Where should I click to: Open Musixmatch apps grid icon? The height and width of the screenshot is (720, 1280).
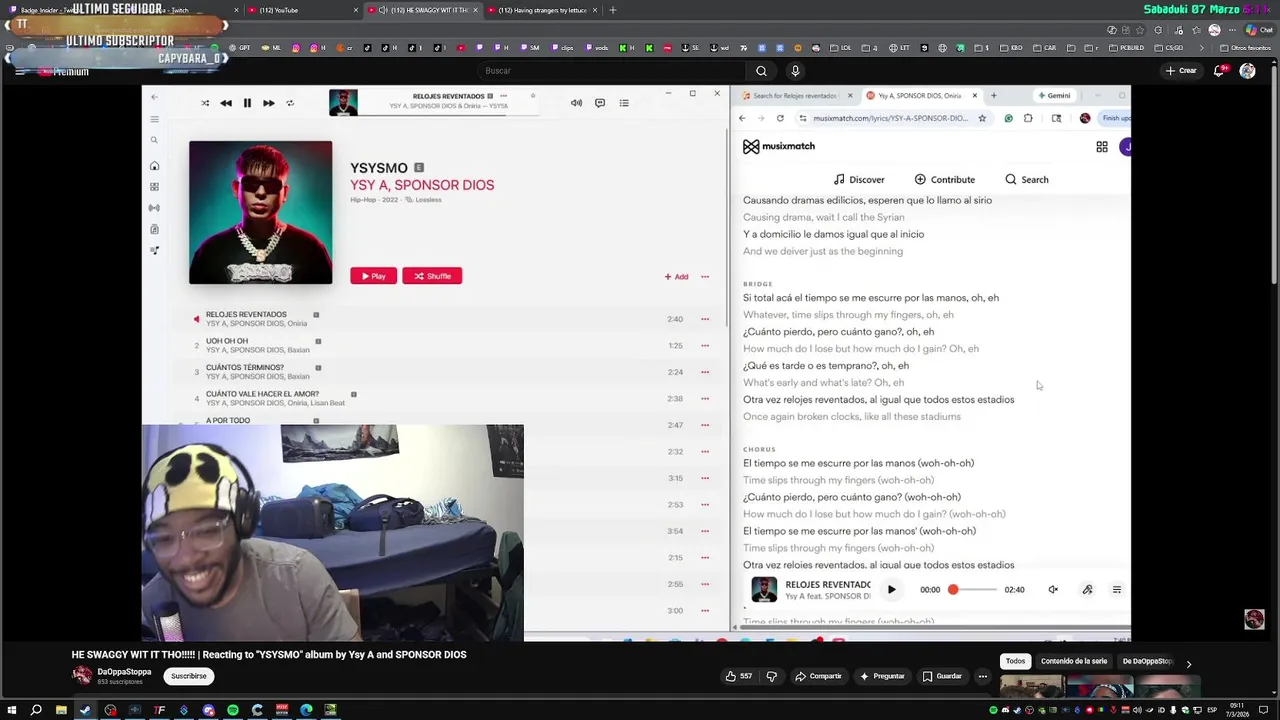(x=1102, y=147)
